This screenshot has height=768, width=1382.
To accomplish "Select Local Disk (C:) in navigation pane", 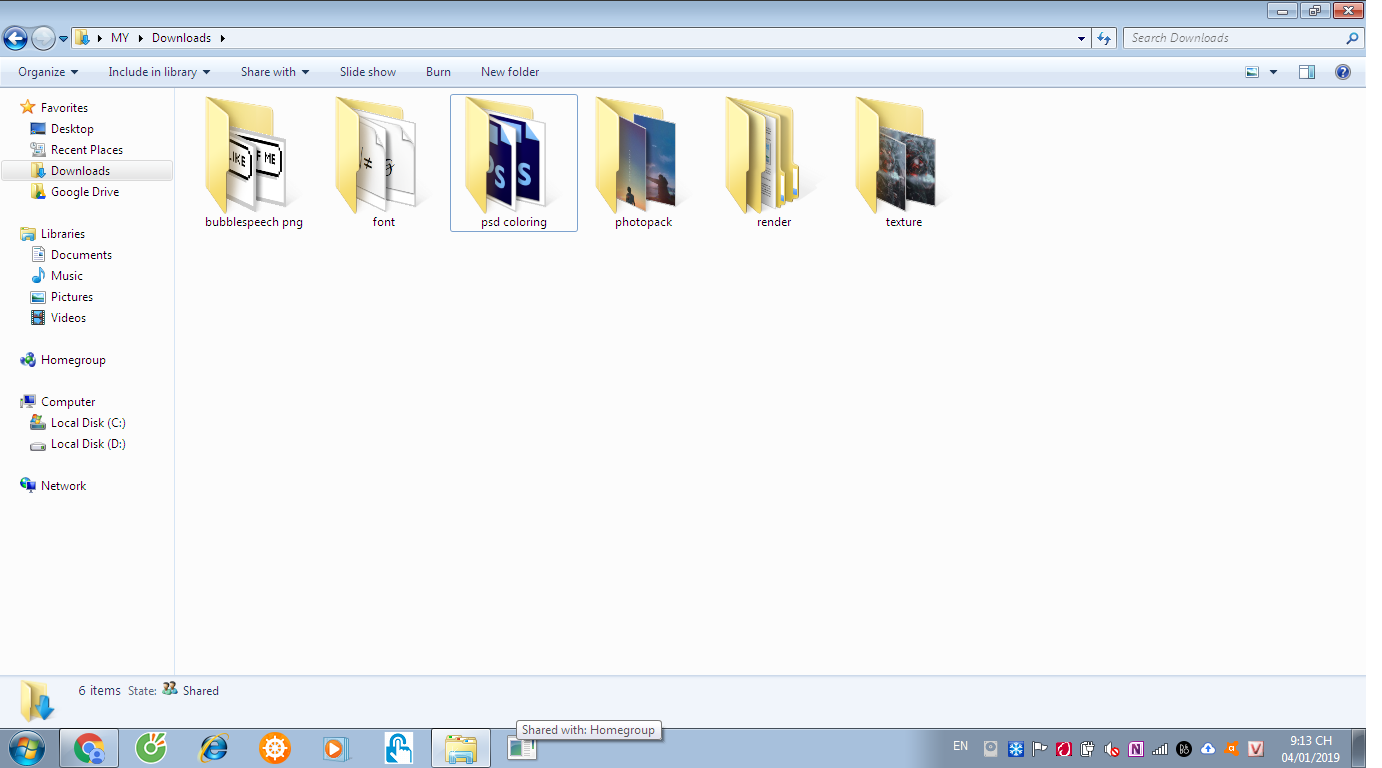I will (x=88, y=423).
